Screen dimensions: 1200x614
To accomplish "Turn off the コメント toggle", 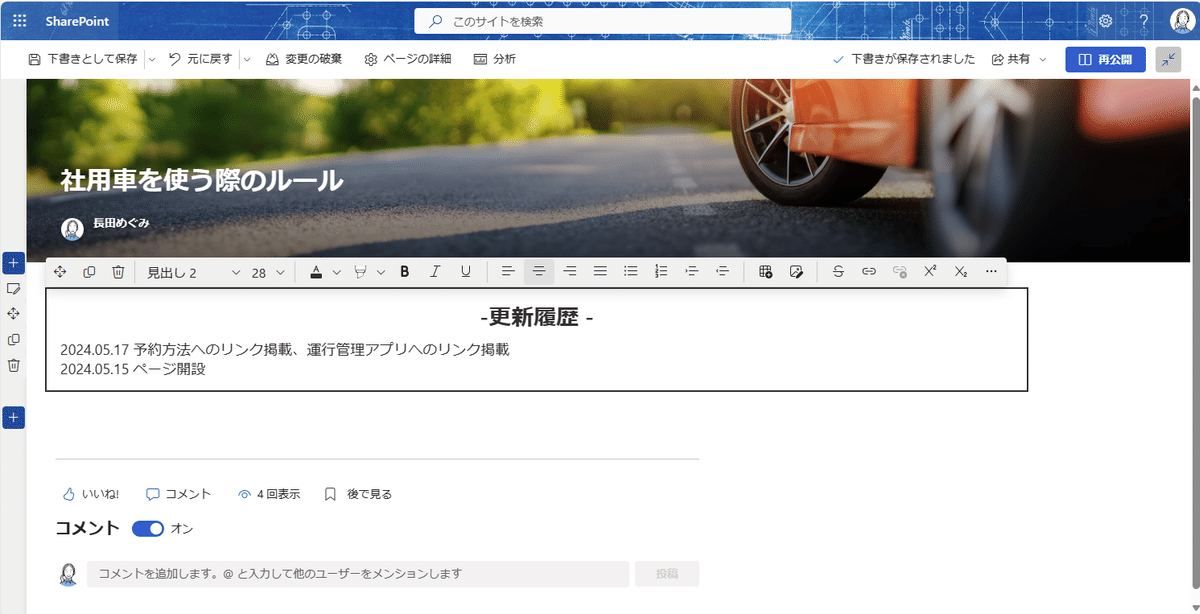I will pos(148,528).
